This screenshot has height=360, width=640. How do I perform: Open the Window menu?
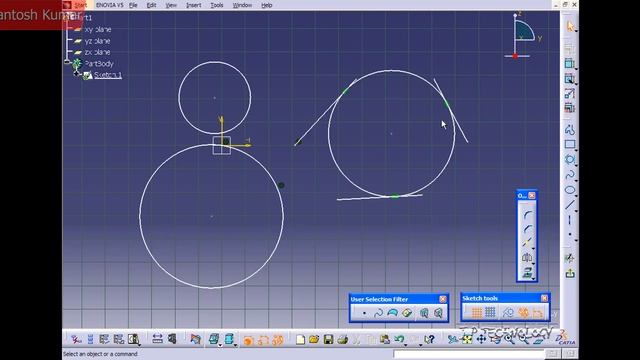click(242, 5)
